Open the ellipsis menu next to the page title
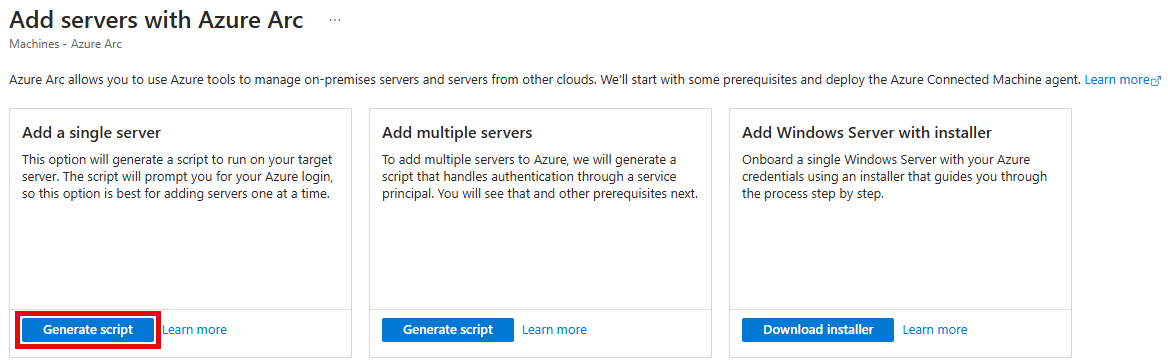The image size is (1168, 364). (x=335, y=21)
